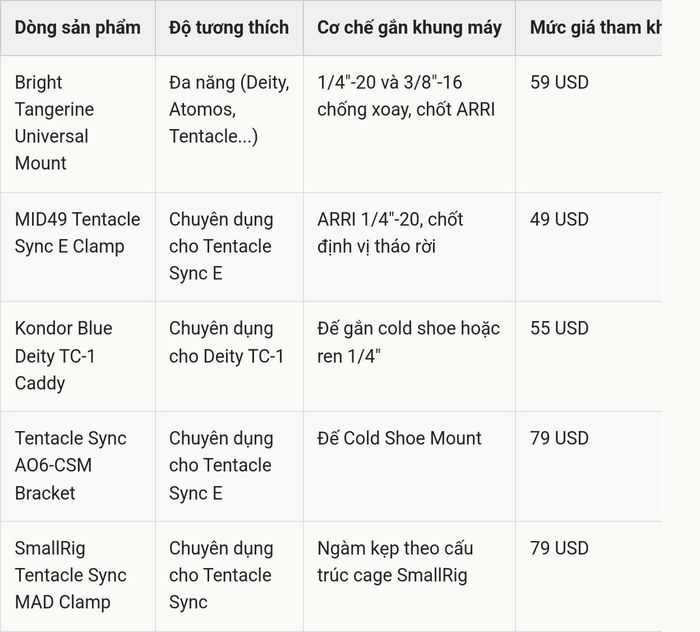Click the '1/4"-20 và 3/8"-16 chống xoay' cell
Image resolution: width=700 pixels, height=632 pixels.
pos(409,124)
